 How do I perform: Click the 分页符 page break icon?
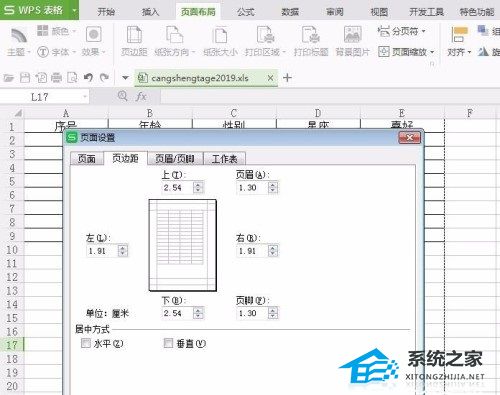tap(383, 31)
